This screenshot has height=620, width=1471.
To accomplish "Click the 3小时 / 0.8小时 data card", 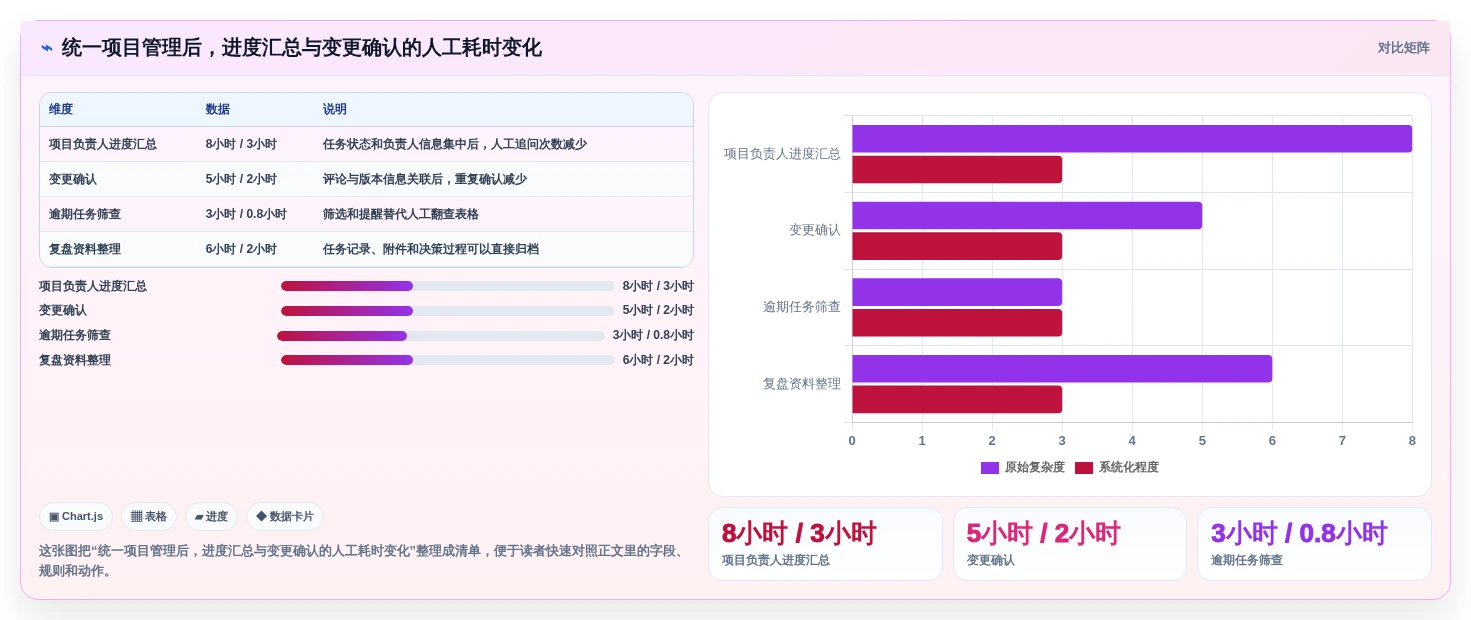I will (1314, 544).
